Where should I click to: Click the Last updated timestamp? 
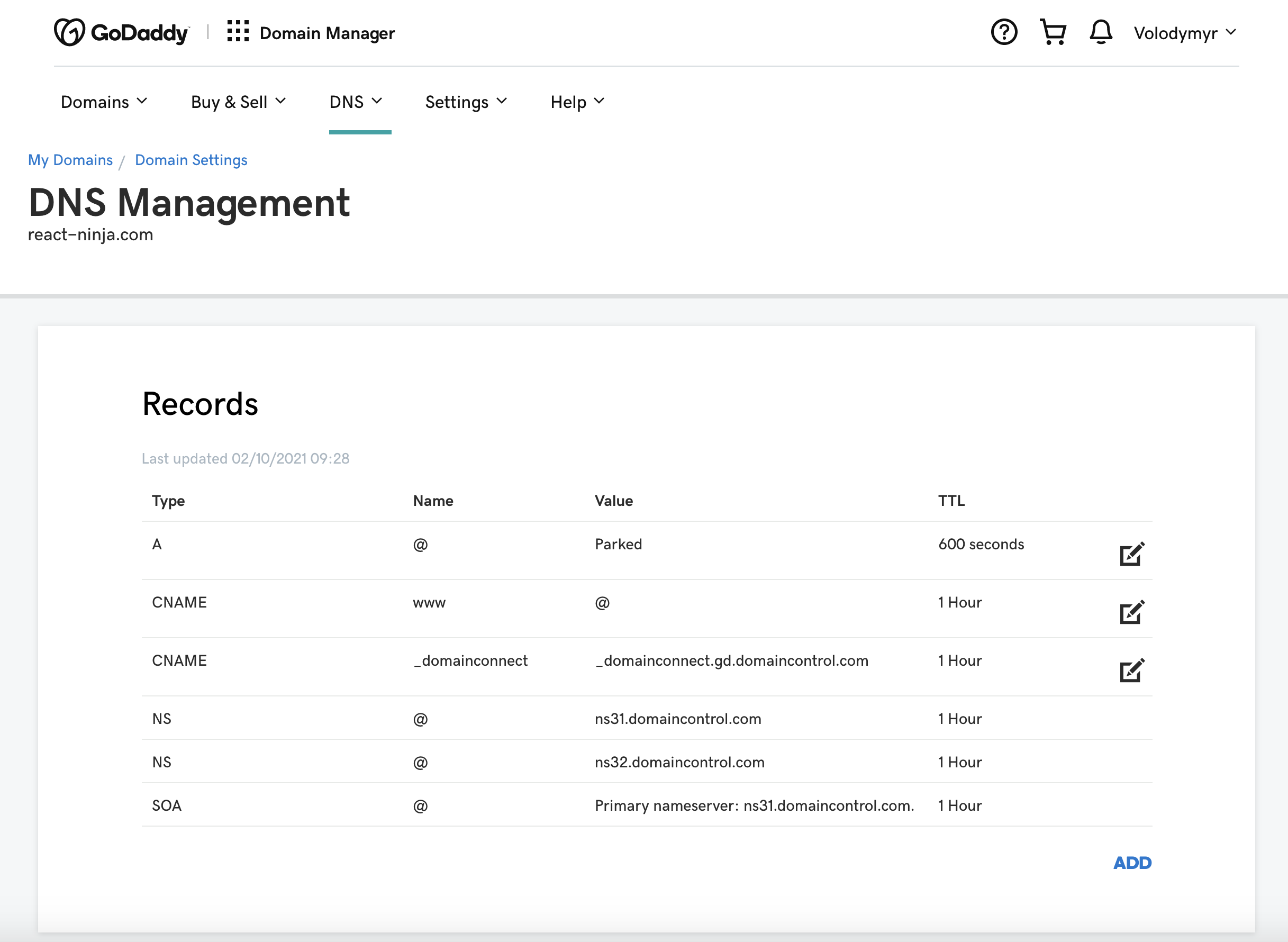(245, 458)
